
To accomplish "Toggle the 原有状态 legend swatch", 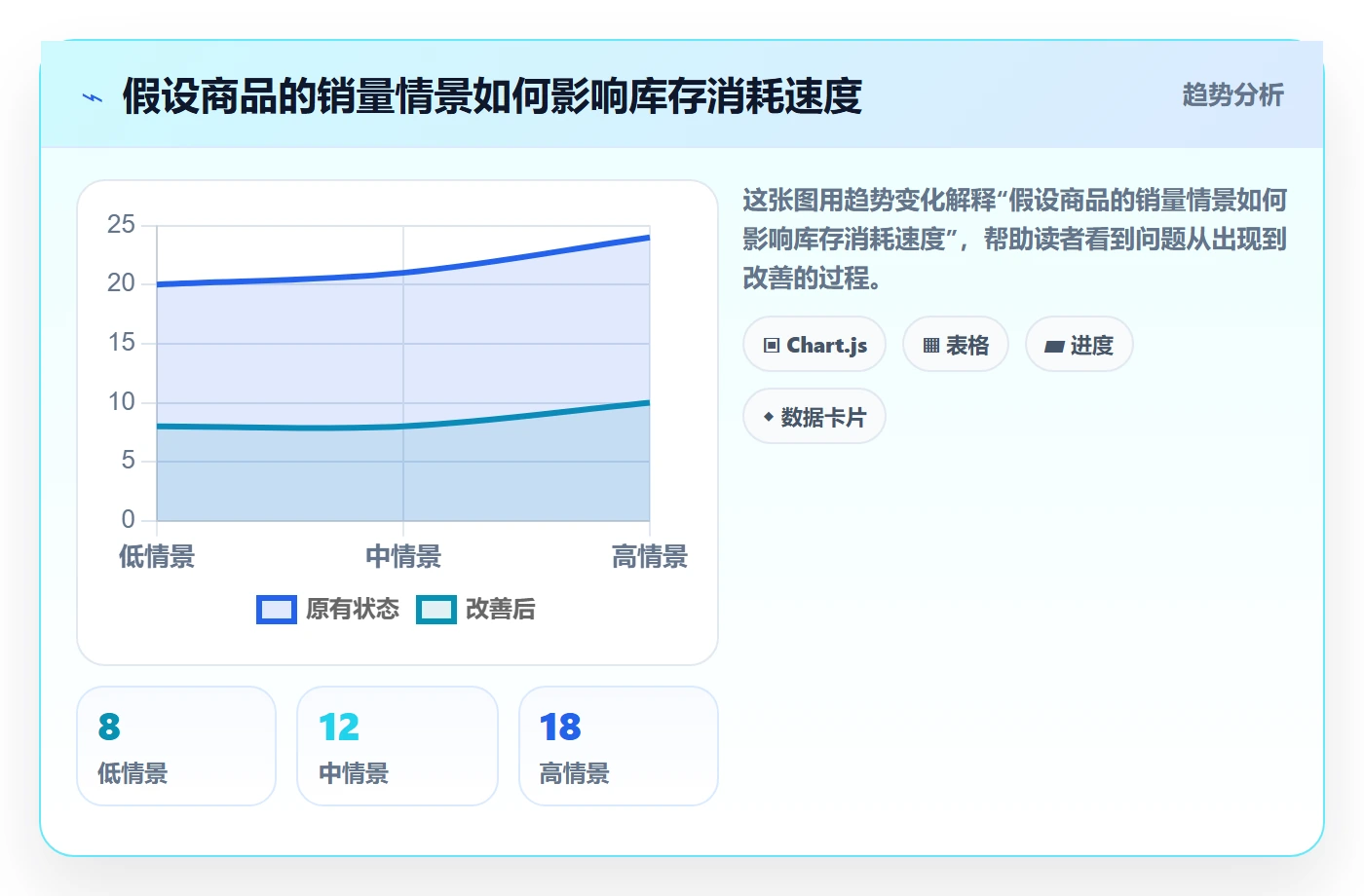I will 277,610.
